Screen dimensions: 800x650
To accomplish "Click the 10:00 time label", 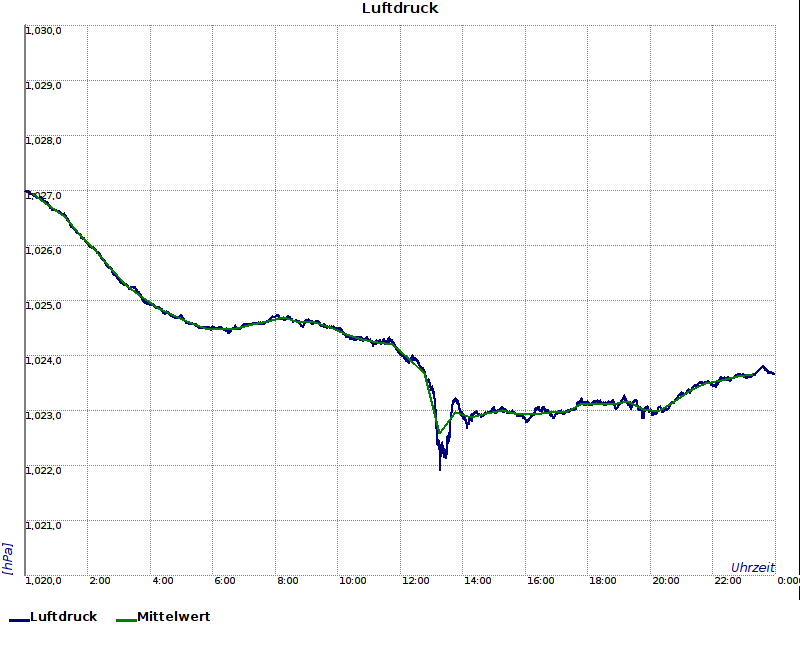I will (x=353, y=581).
